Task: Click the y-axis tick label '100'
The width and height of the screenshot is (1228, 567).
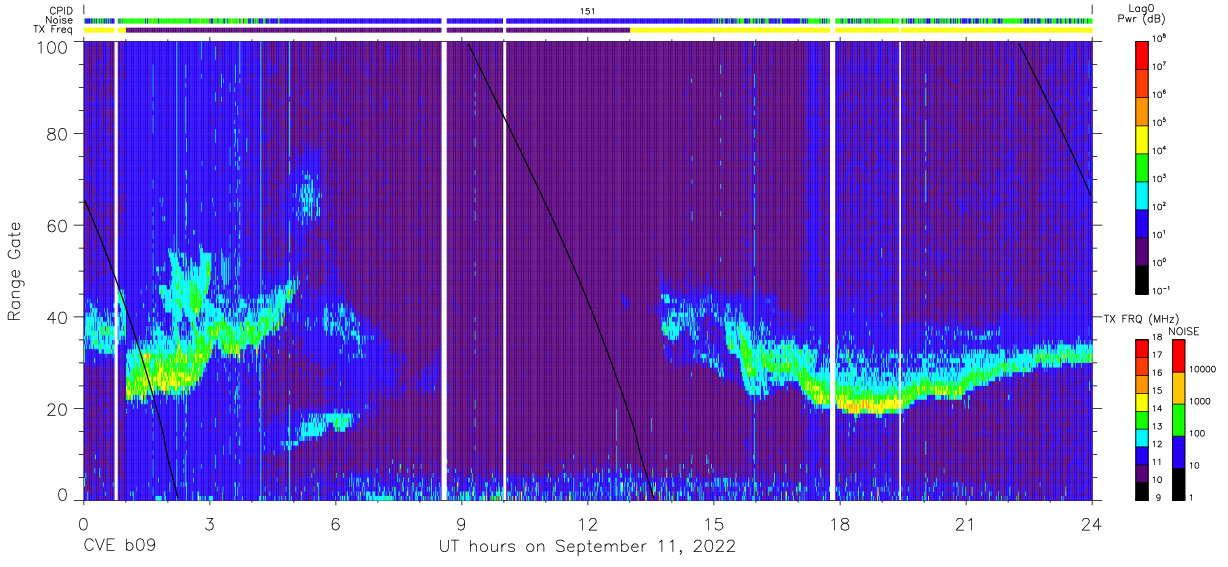Action: point(53,47)
